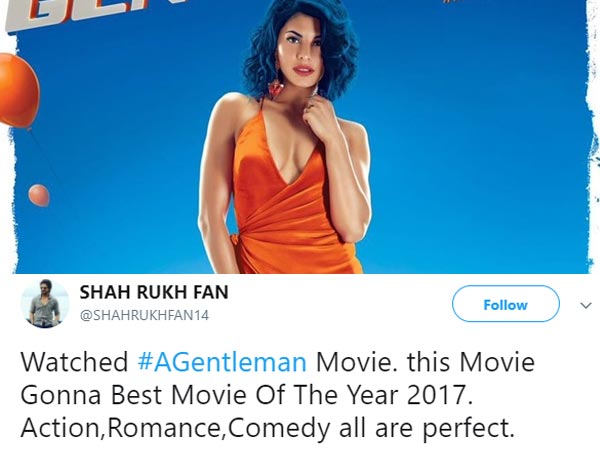The image size is (600, 450).
Task: Expand the tweet options chevron
Action: pos(585,305)
